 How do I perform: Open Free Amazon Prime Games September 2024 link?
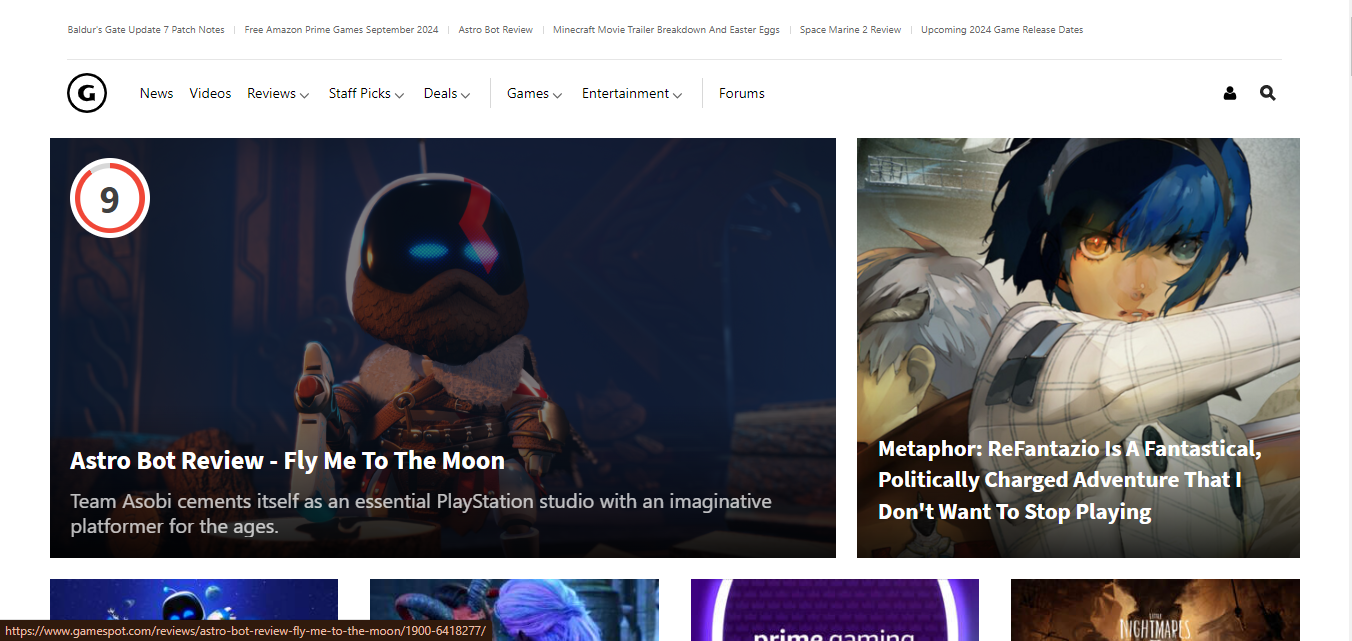tap(341, 30)
